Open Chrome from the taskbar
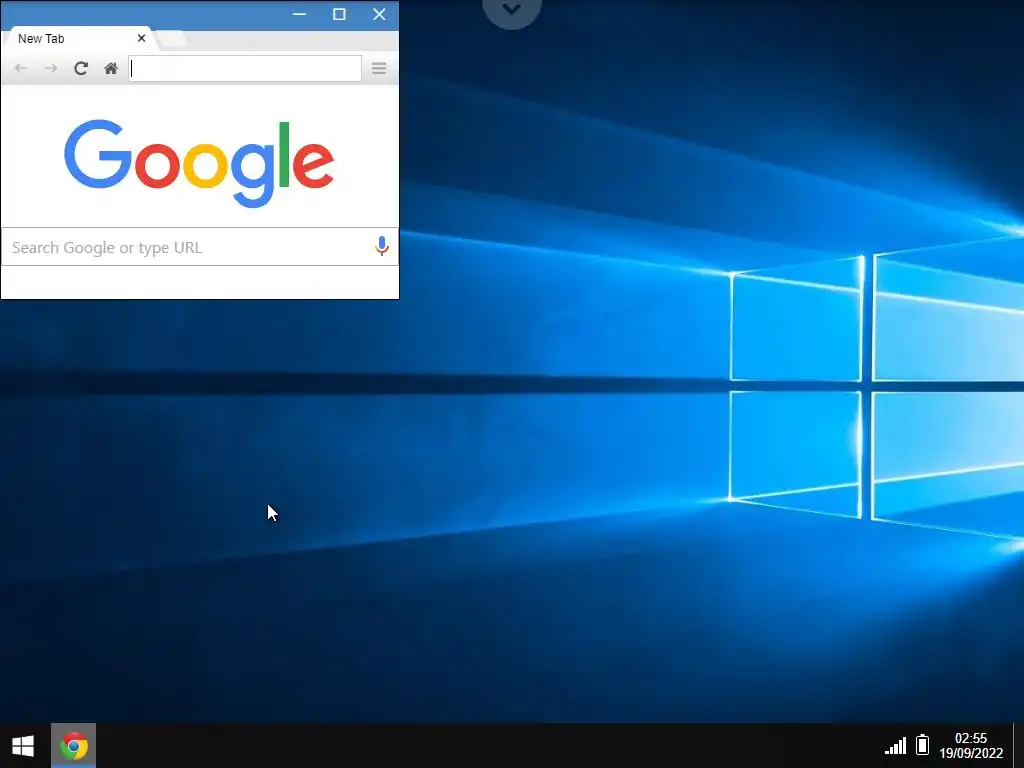The height and width of the screenshot is (768, 1024). (x=74, y=746)
